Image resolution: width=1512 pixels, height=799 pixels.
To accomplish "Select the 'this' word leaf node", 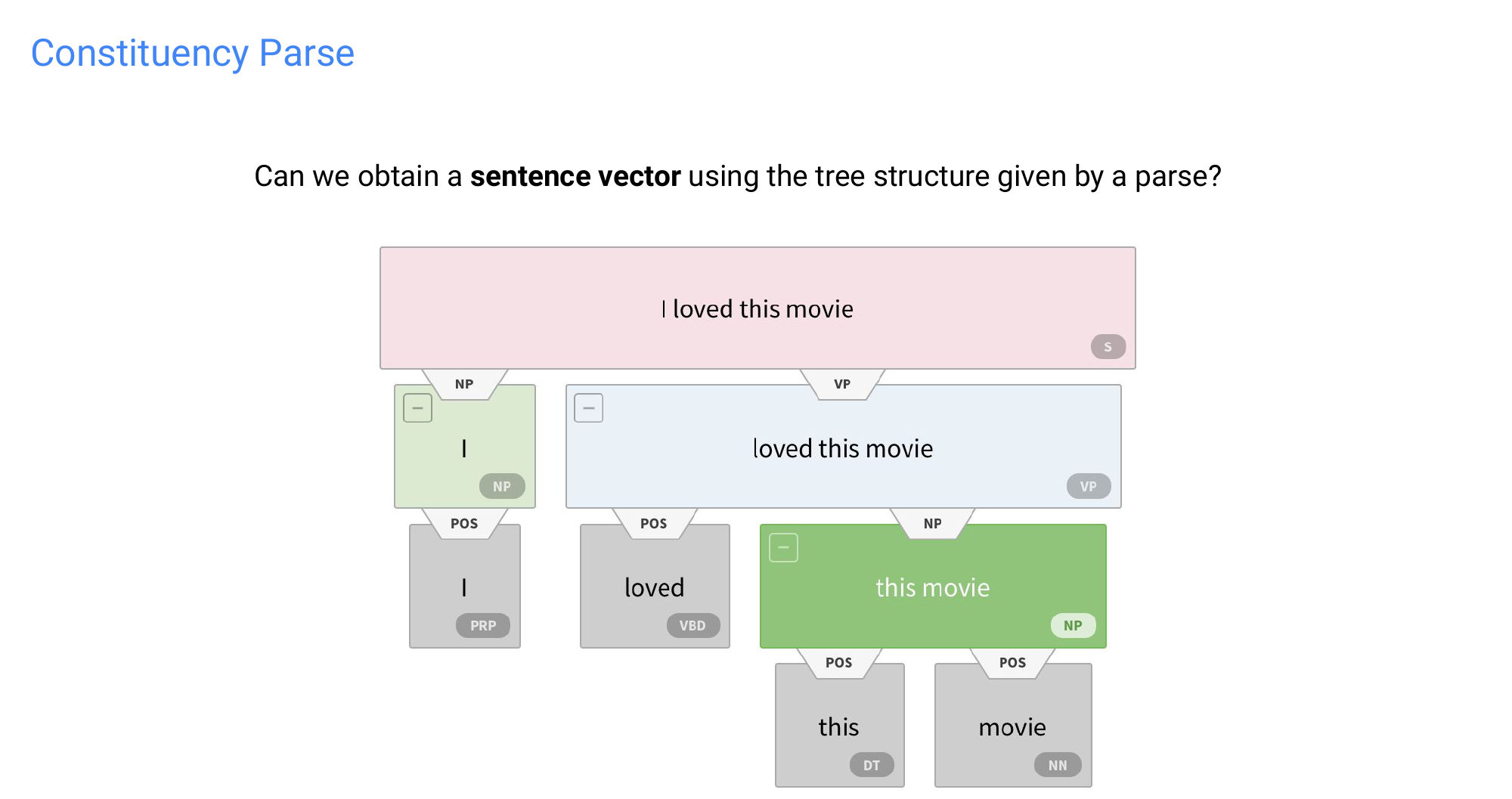I will click(838, 727).
